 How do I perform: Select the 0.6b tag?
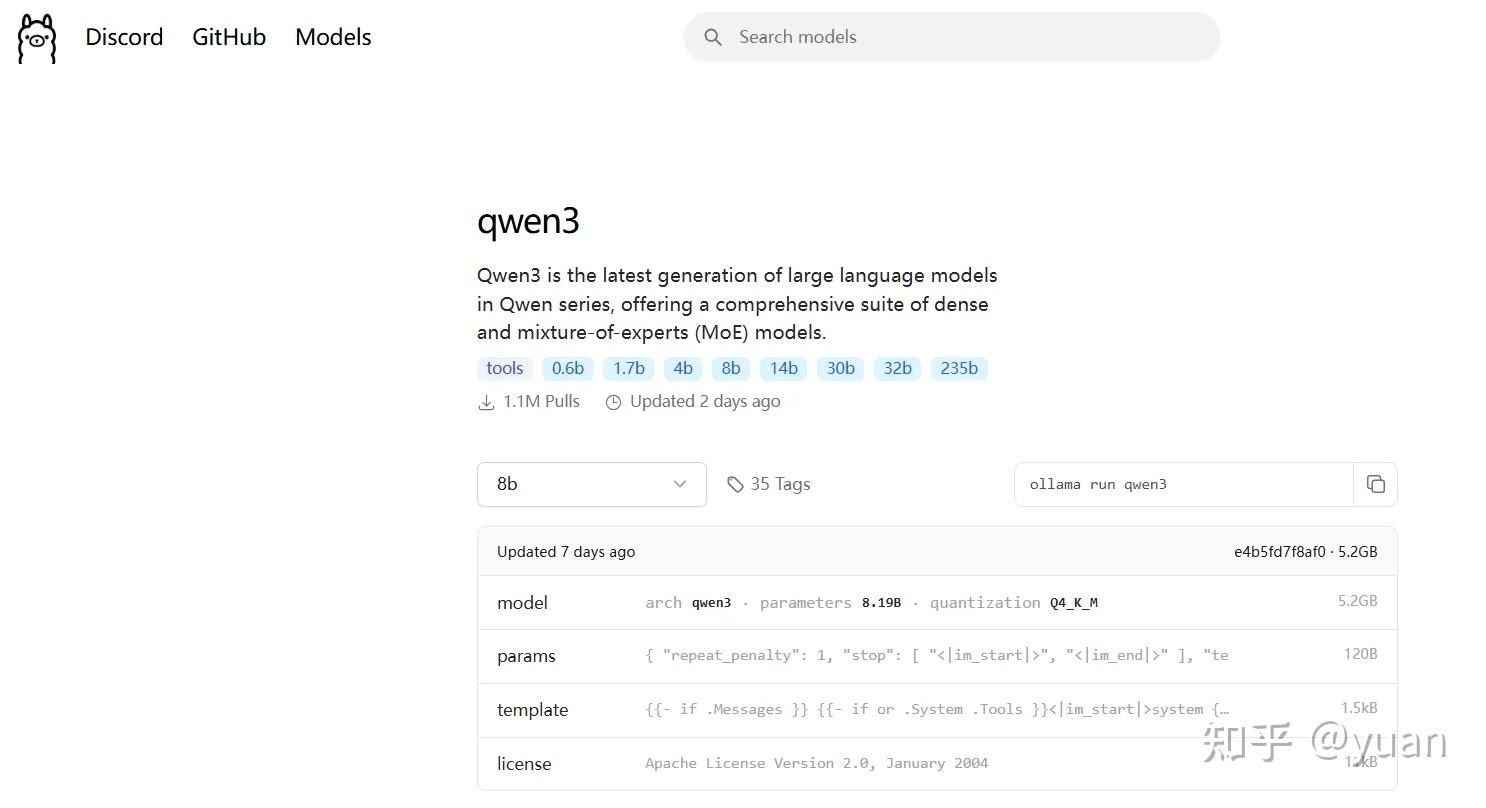tap(567, 368)
